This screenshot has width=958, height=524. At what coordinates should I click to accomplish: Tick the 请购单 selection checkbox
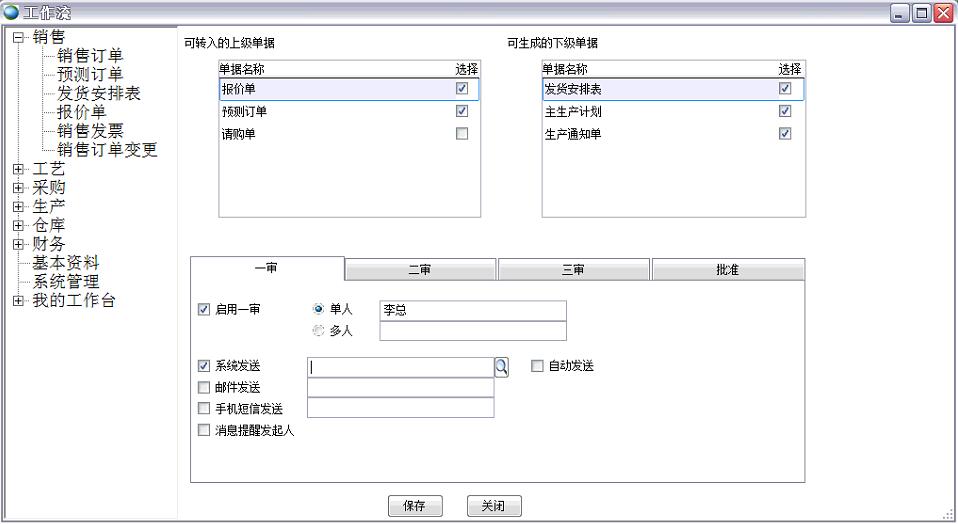[x=461, y=134]
